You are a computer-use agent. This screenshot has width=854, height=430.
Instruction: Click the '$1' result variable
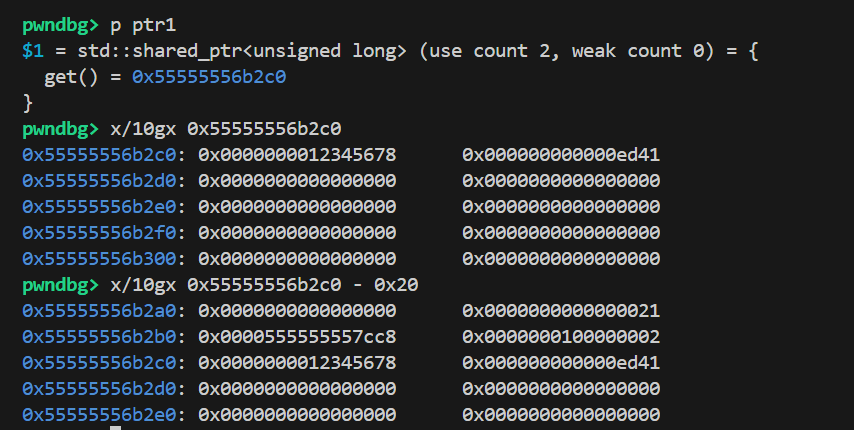pyautogui.click(x=32, y=51)
